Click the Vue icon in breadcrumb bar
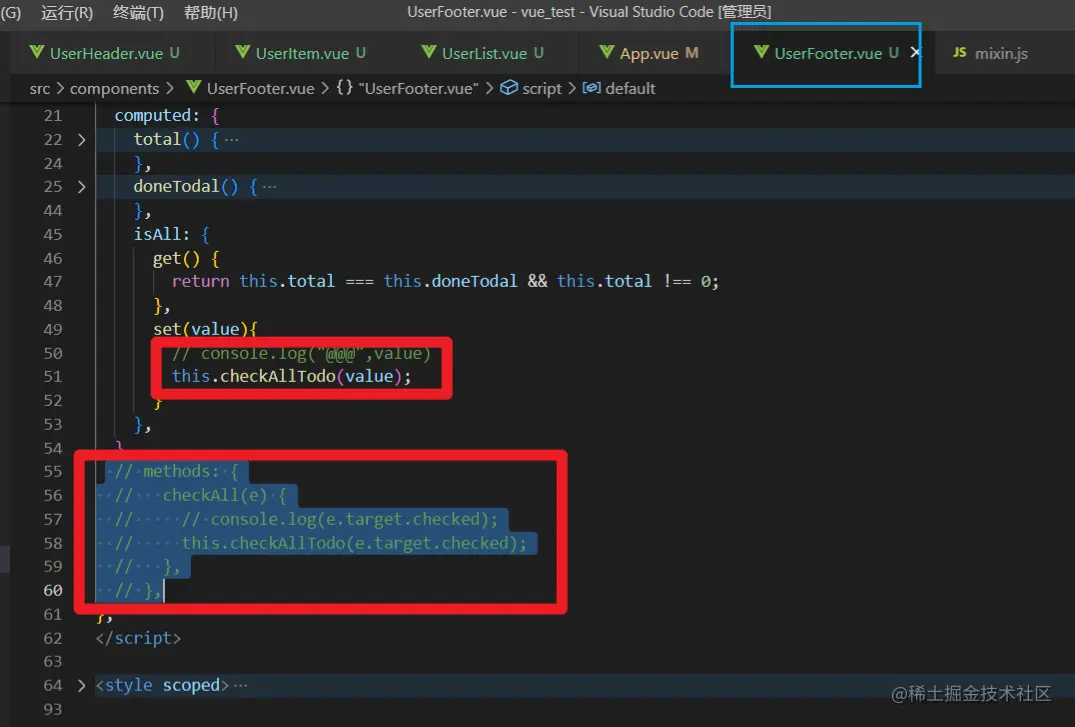Image resolution: width=1075 pixels, height=727 pixels. [194, 88]
